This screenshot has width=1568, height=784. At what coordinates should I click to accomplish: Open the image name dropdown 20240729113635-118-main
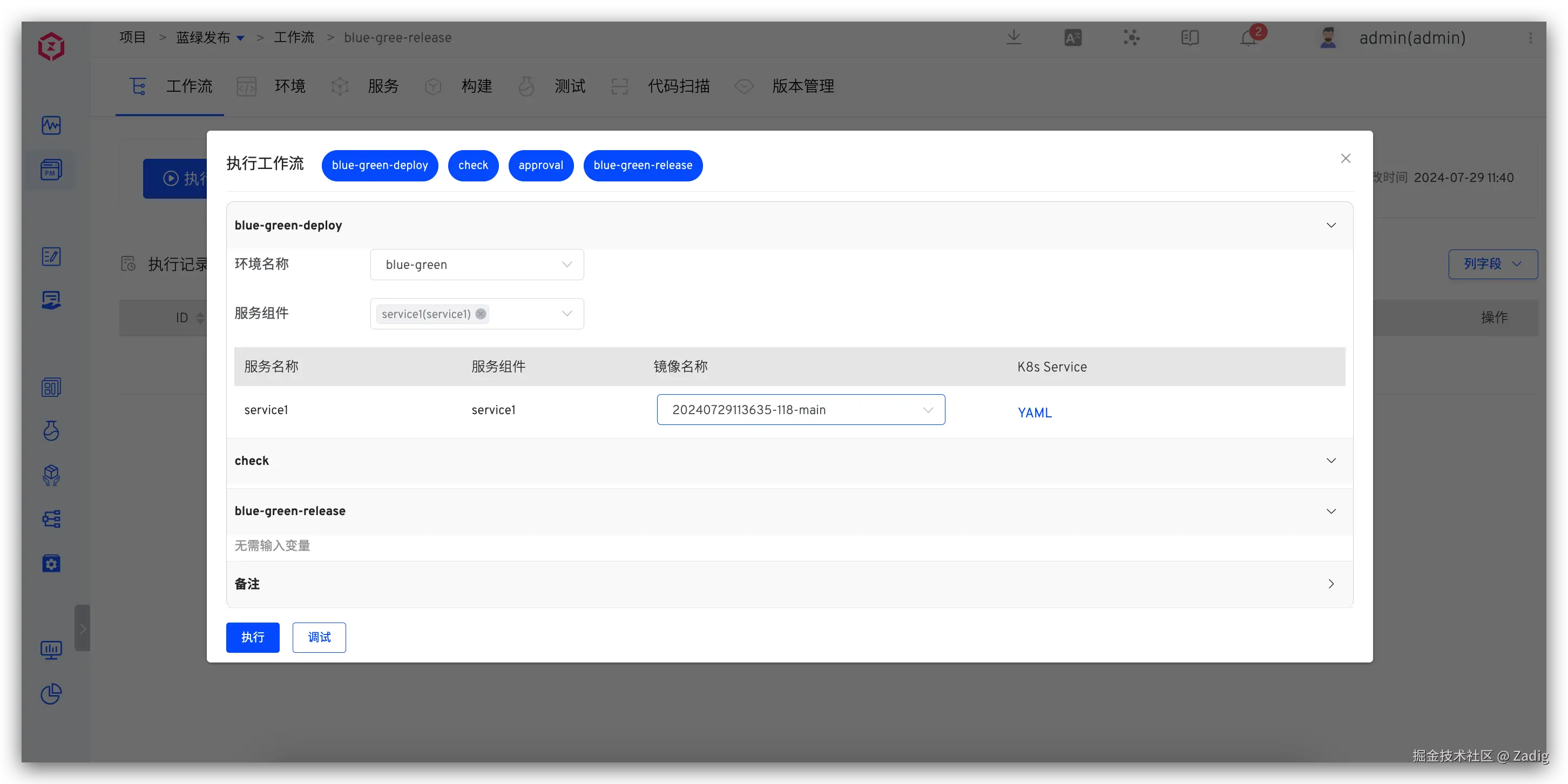click(800, 410)
